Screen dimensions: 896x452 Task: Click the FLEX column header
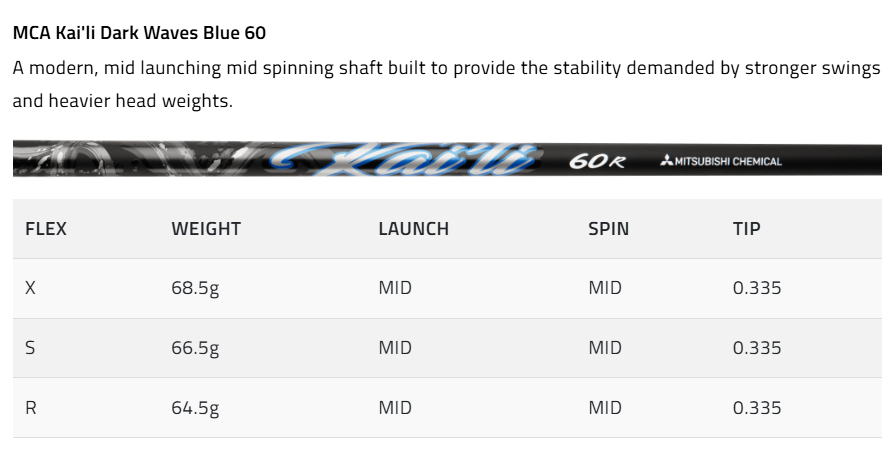pyautogui.click(x=46, y=229)
